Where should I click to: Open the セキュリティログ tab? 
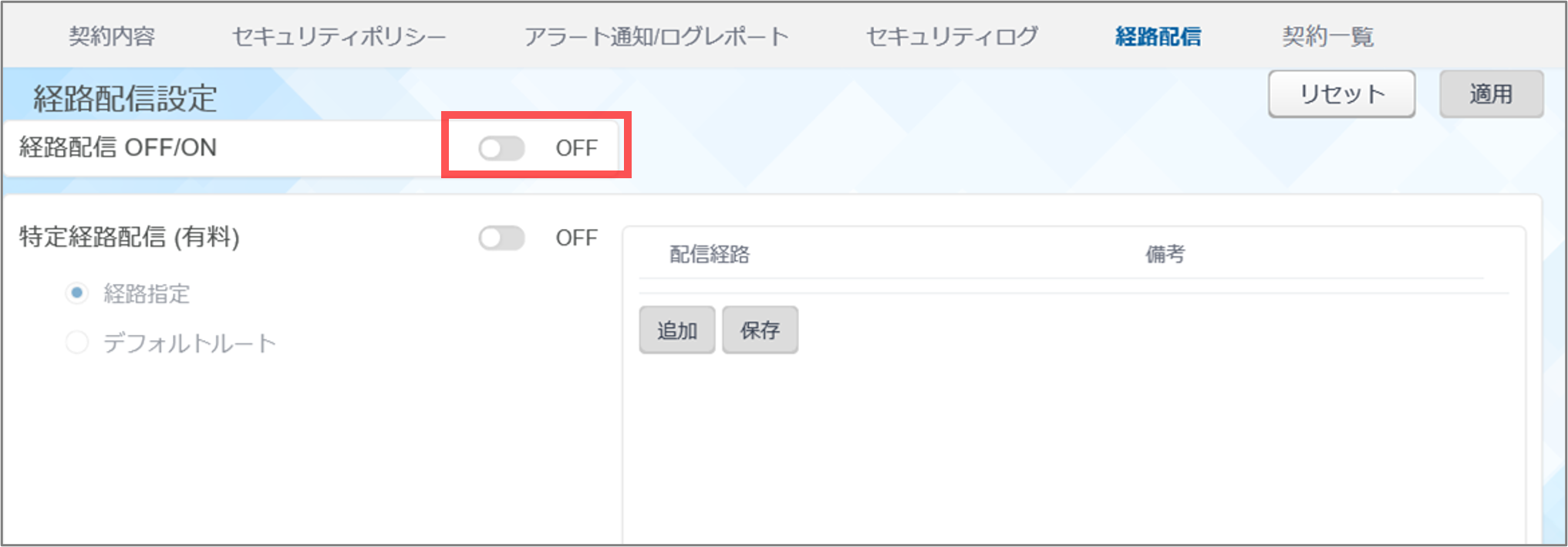(952, 36)
